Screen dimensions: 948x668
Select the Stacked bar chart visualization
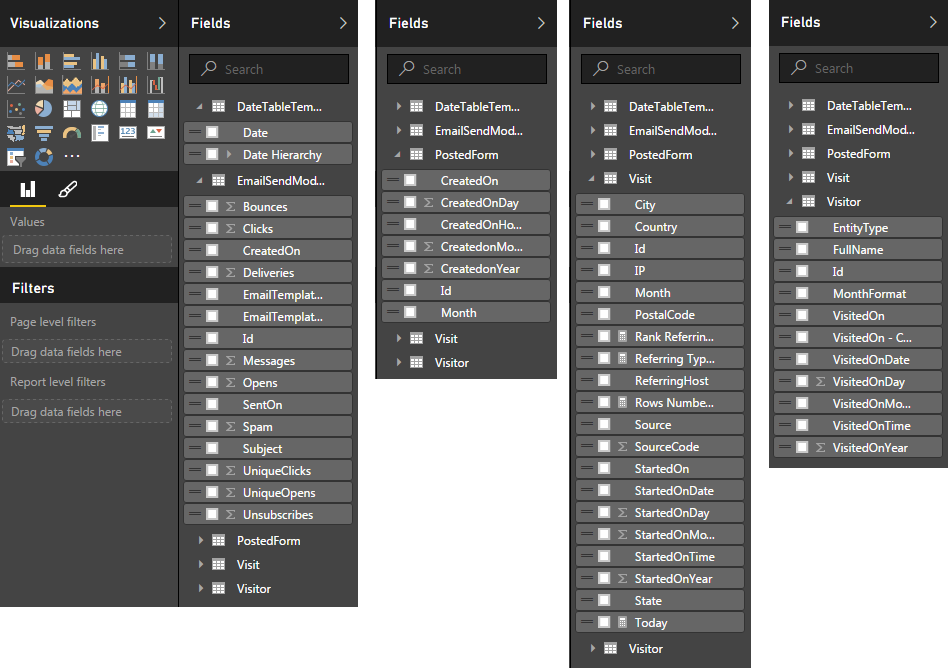tap(16, 62)
